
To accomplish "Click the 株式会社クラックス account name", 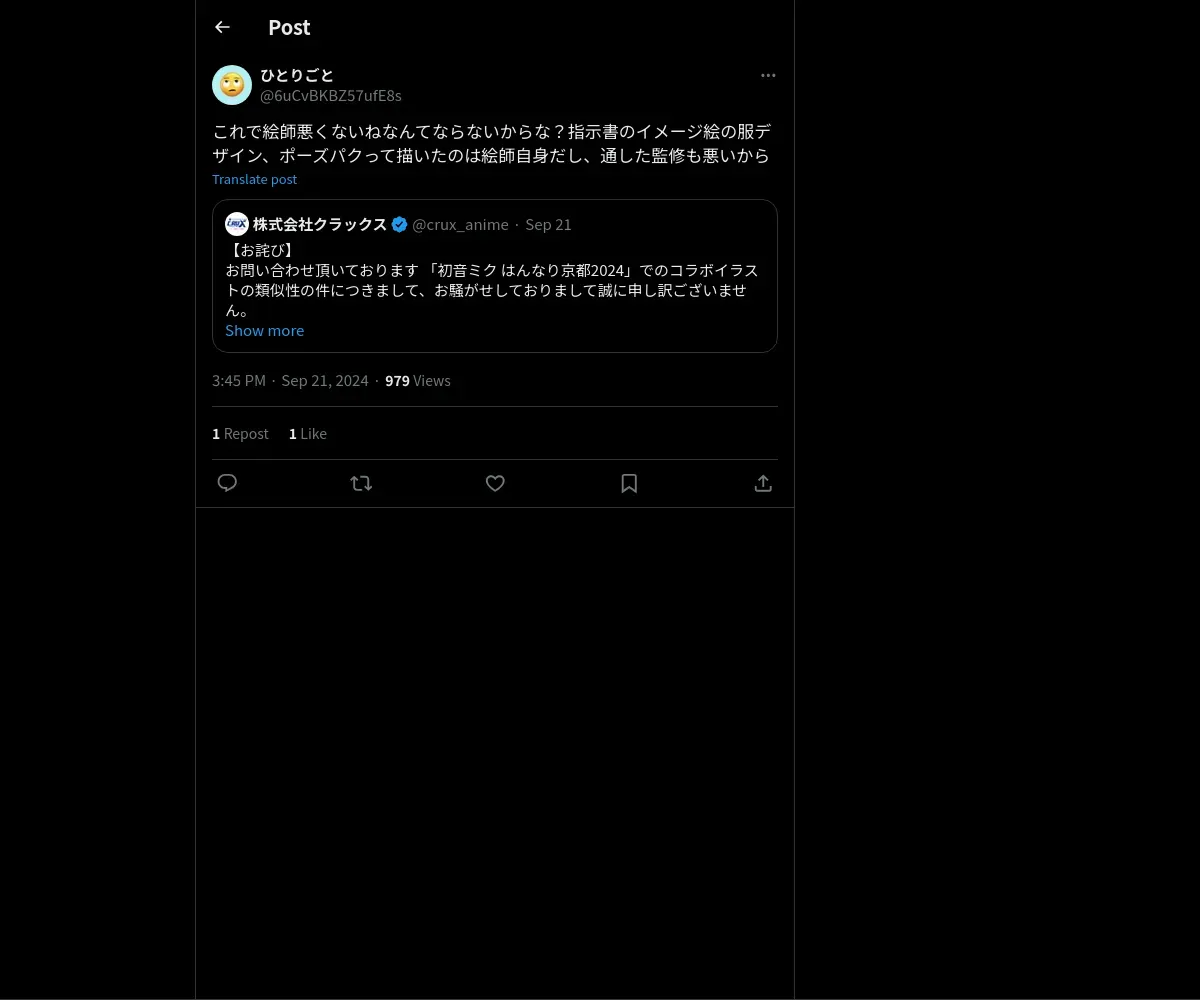I will (320, 224).
